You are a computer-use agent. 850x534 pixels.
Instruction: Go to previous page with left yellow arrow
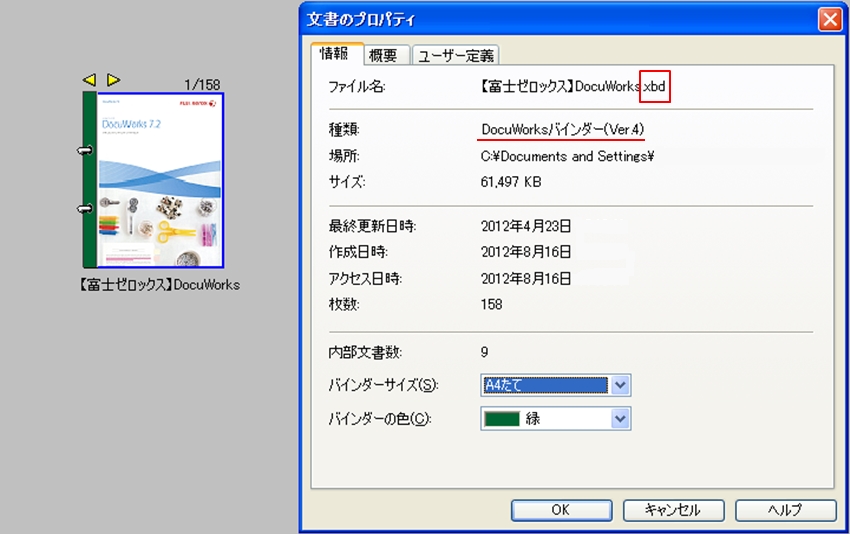[89, 80]
